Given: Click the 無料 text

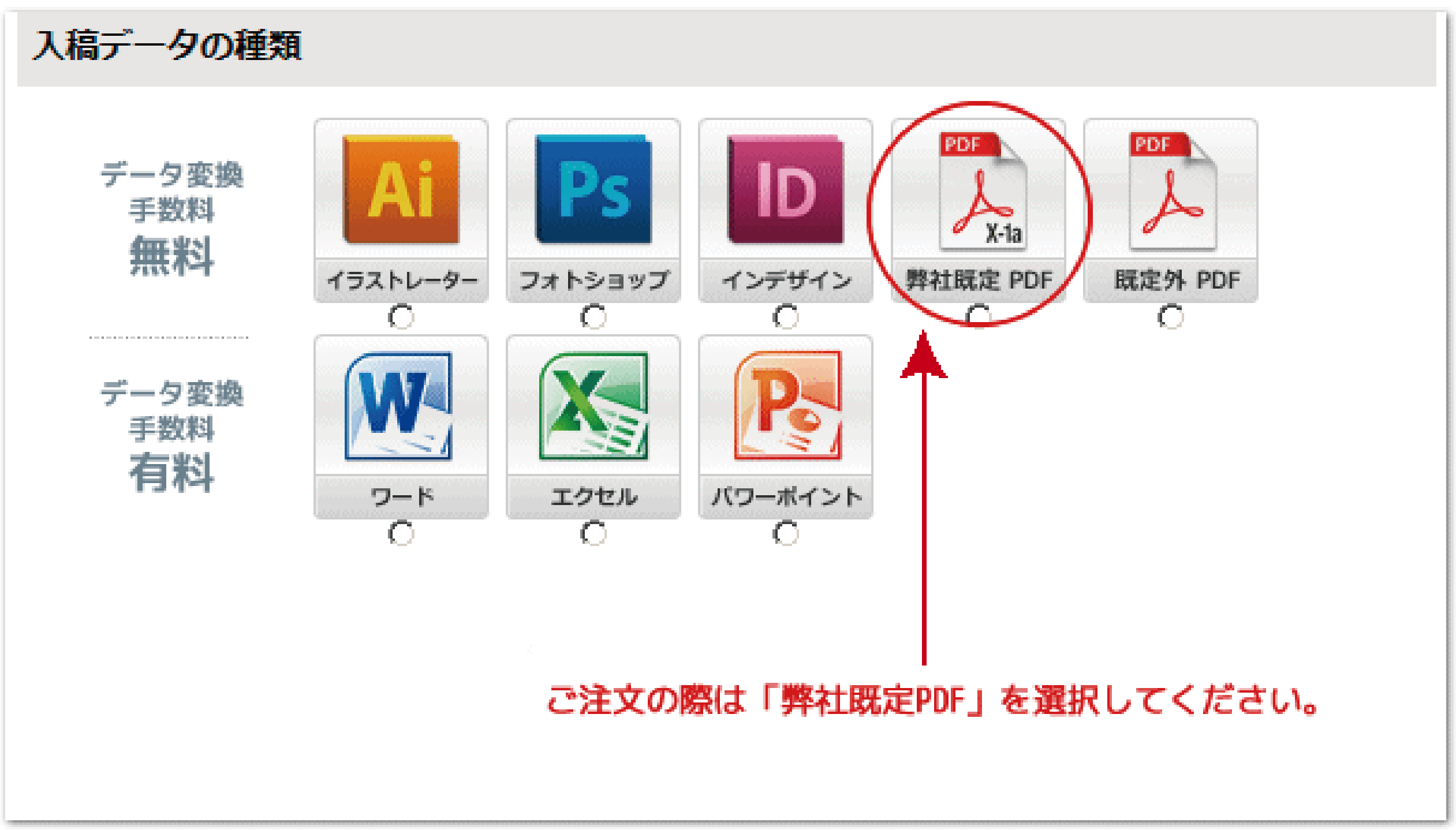Looking at the screenshot, I should [x=171, y=256].
